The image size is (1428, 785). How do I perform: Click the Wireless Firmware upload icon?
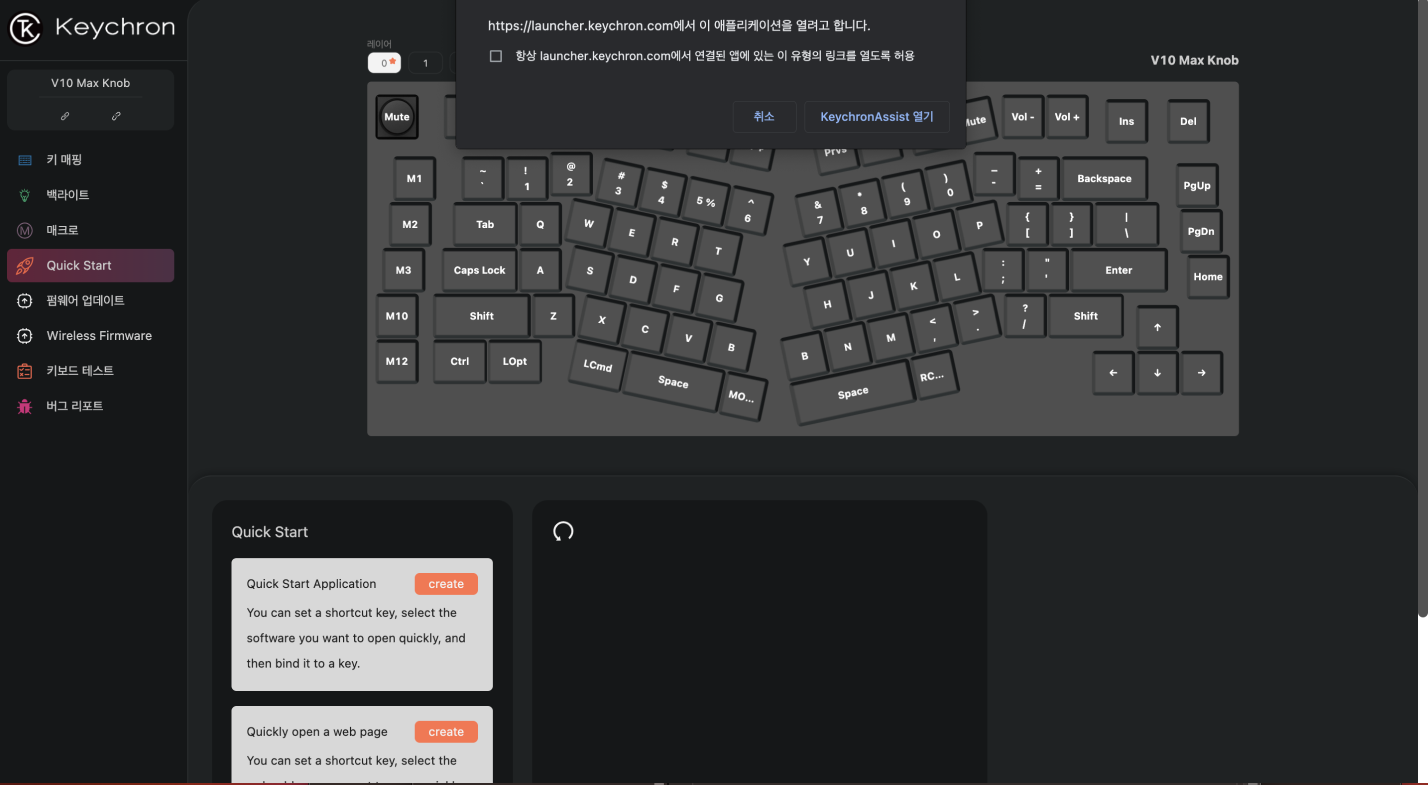[25, 336]
